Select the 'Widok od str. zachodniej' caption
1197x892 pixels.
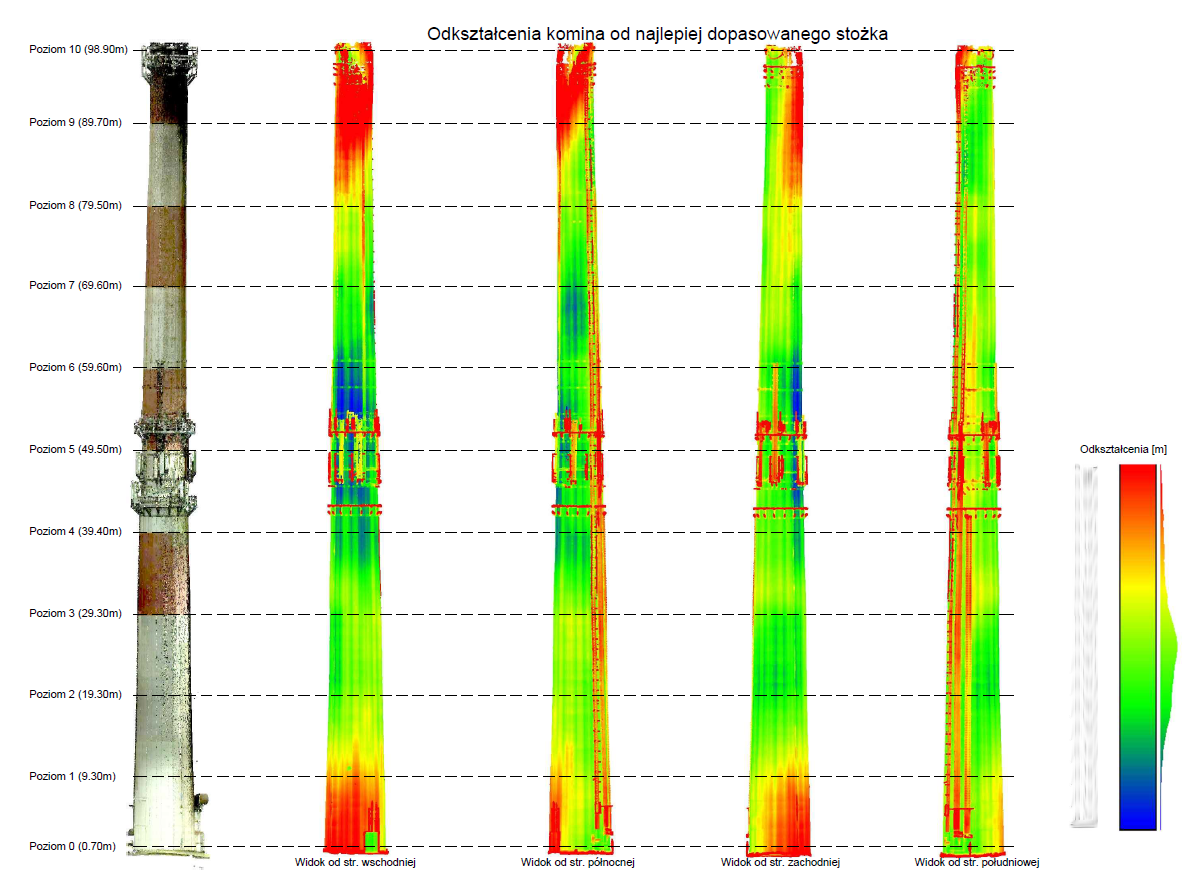pyautogui.click(x=780, y=862)
